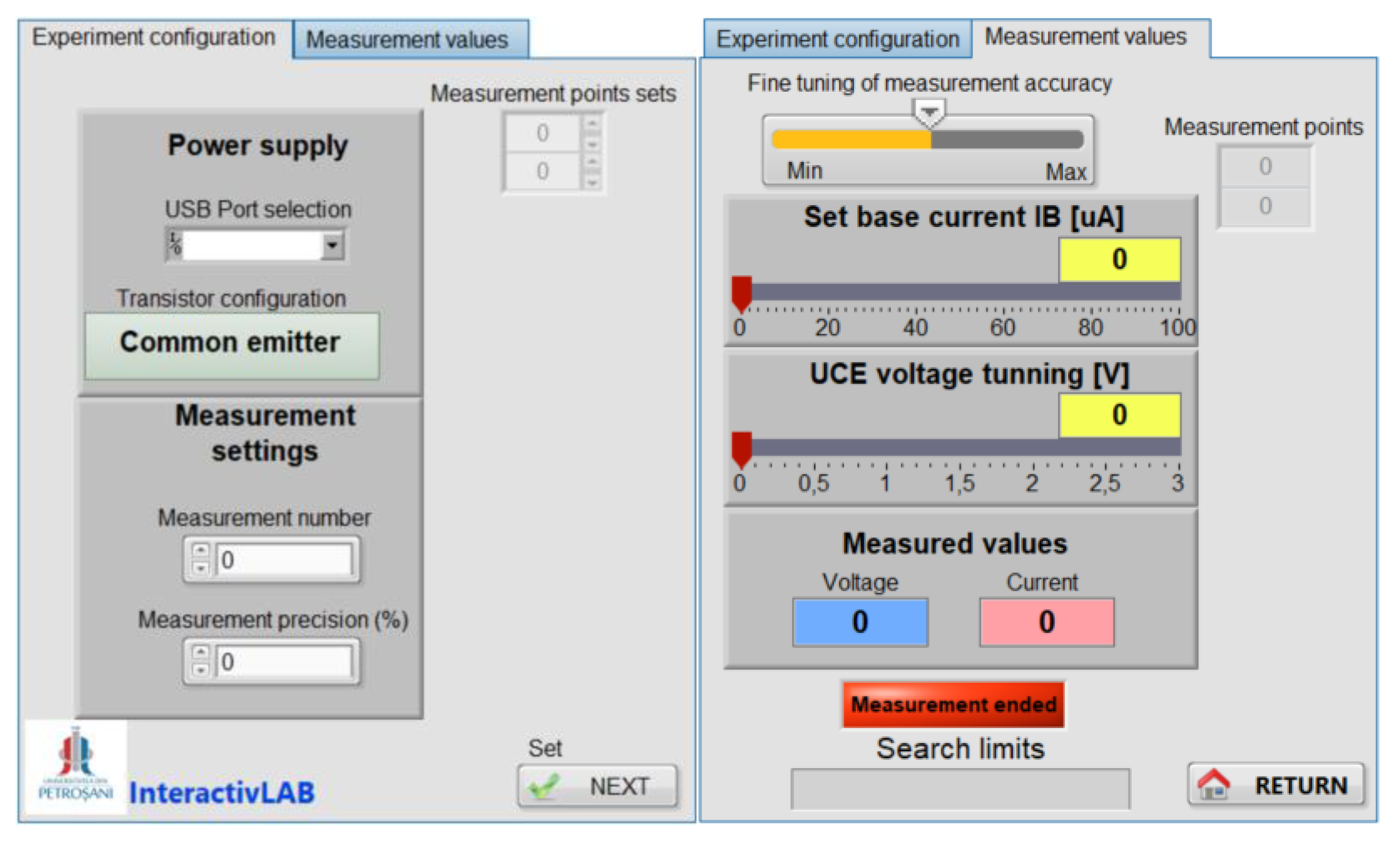
Task: Click the Petrosani university logo
Action: 75,765
